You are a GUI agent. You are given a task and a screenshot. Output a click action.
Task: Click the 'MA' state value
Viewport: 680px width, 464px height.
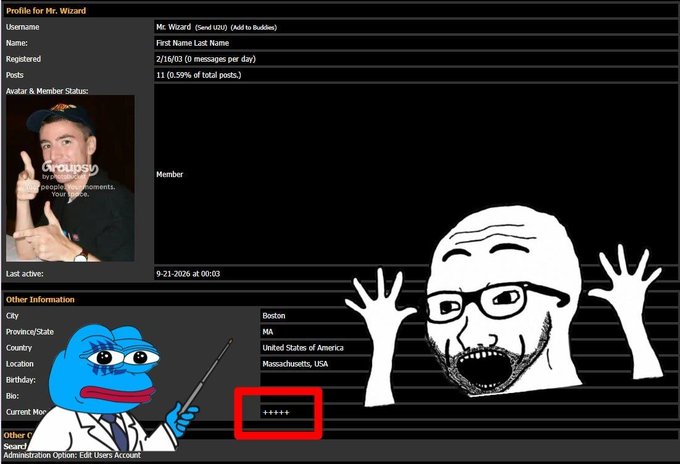(268, 332)
